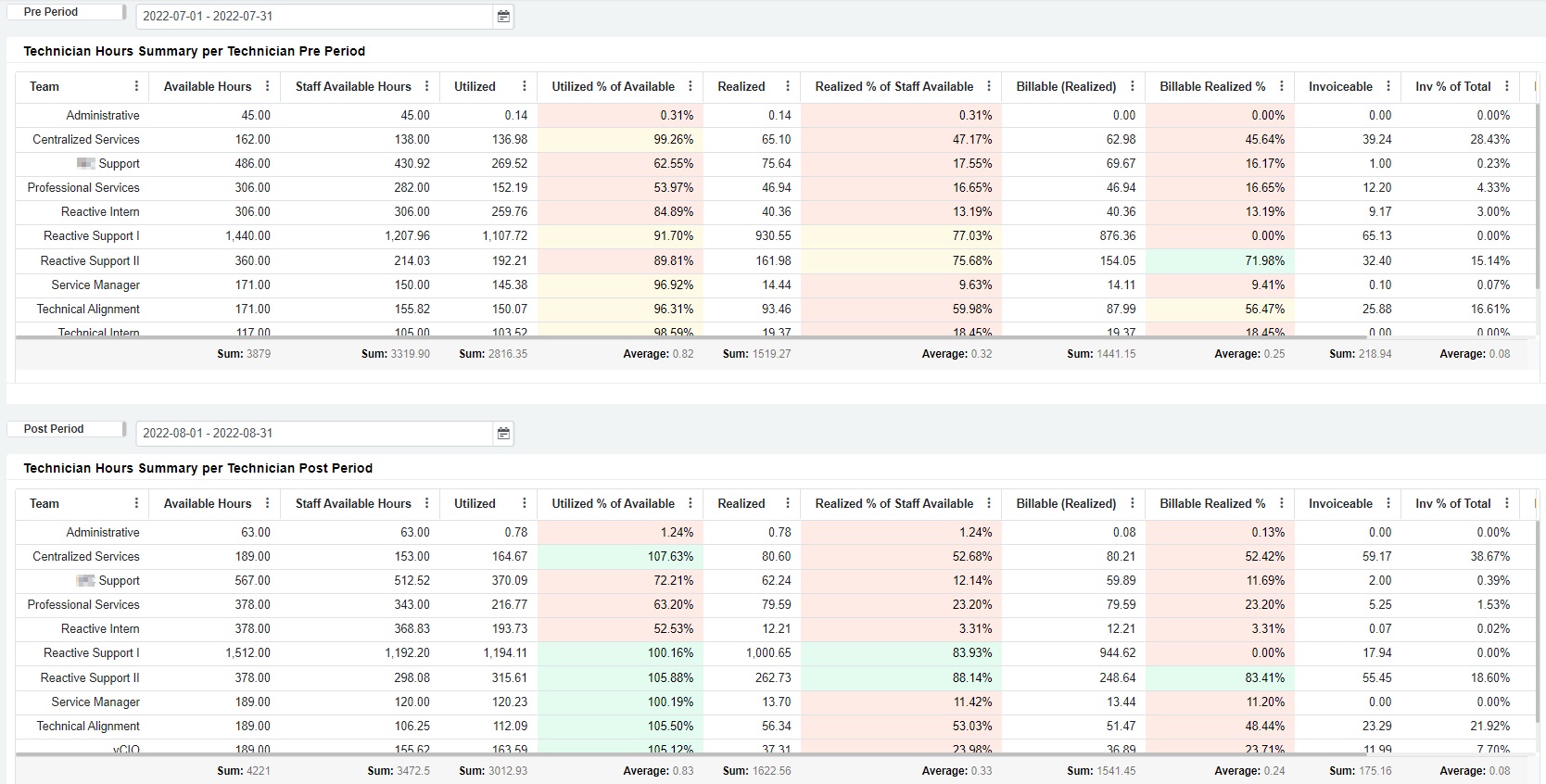Sort Post Period table by Billable Realized % header

(1212, 503)
